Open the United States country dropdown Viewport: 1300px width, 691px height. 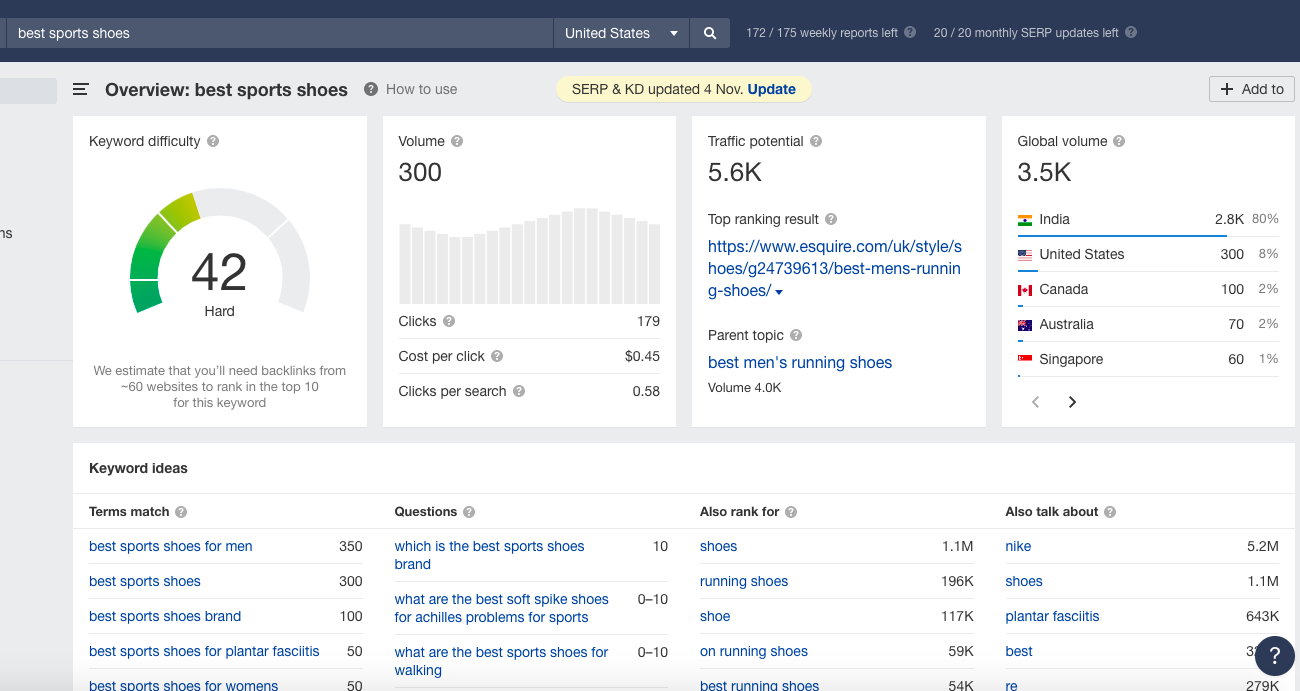point(621,33)
